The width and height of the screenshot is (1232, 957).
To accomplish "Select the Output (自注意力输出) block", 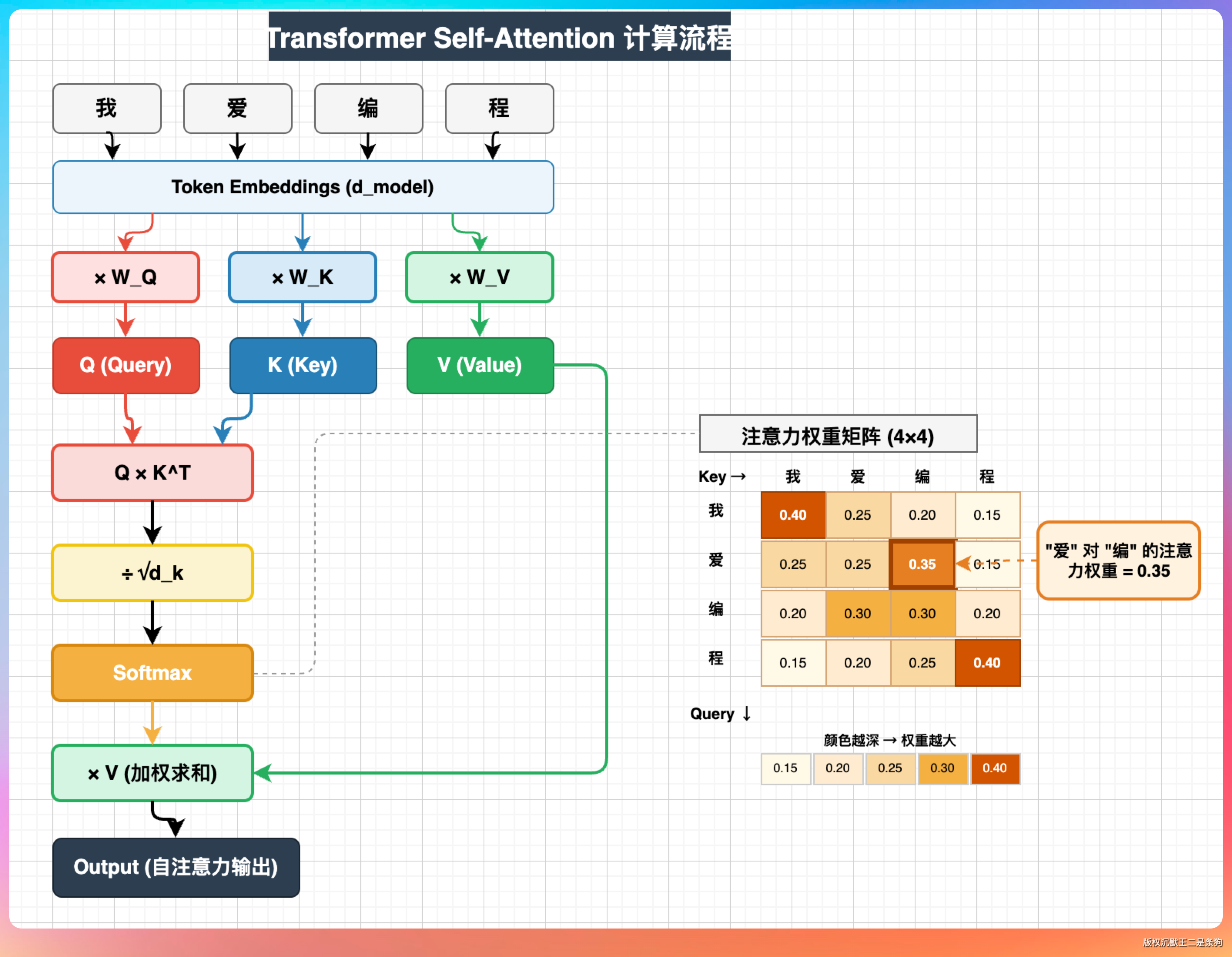I will click(176, 867).
